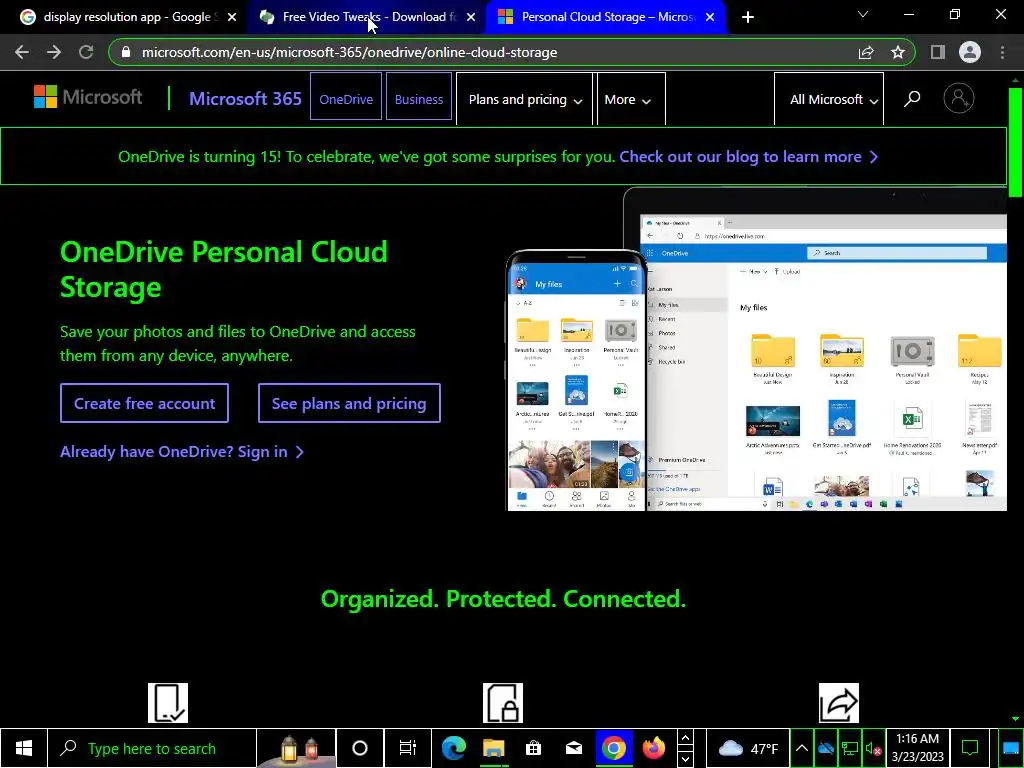Open the taskbar clock 1:16 AM
1024x768 pixels.
point(918,748)
